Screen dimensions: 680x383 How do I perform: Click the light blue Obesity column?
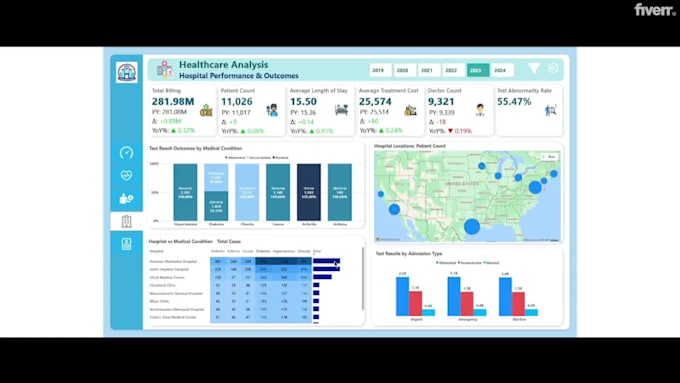(247, 192)
